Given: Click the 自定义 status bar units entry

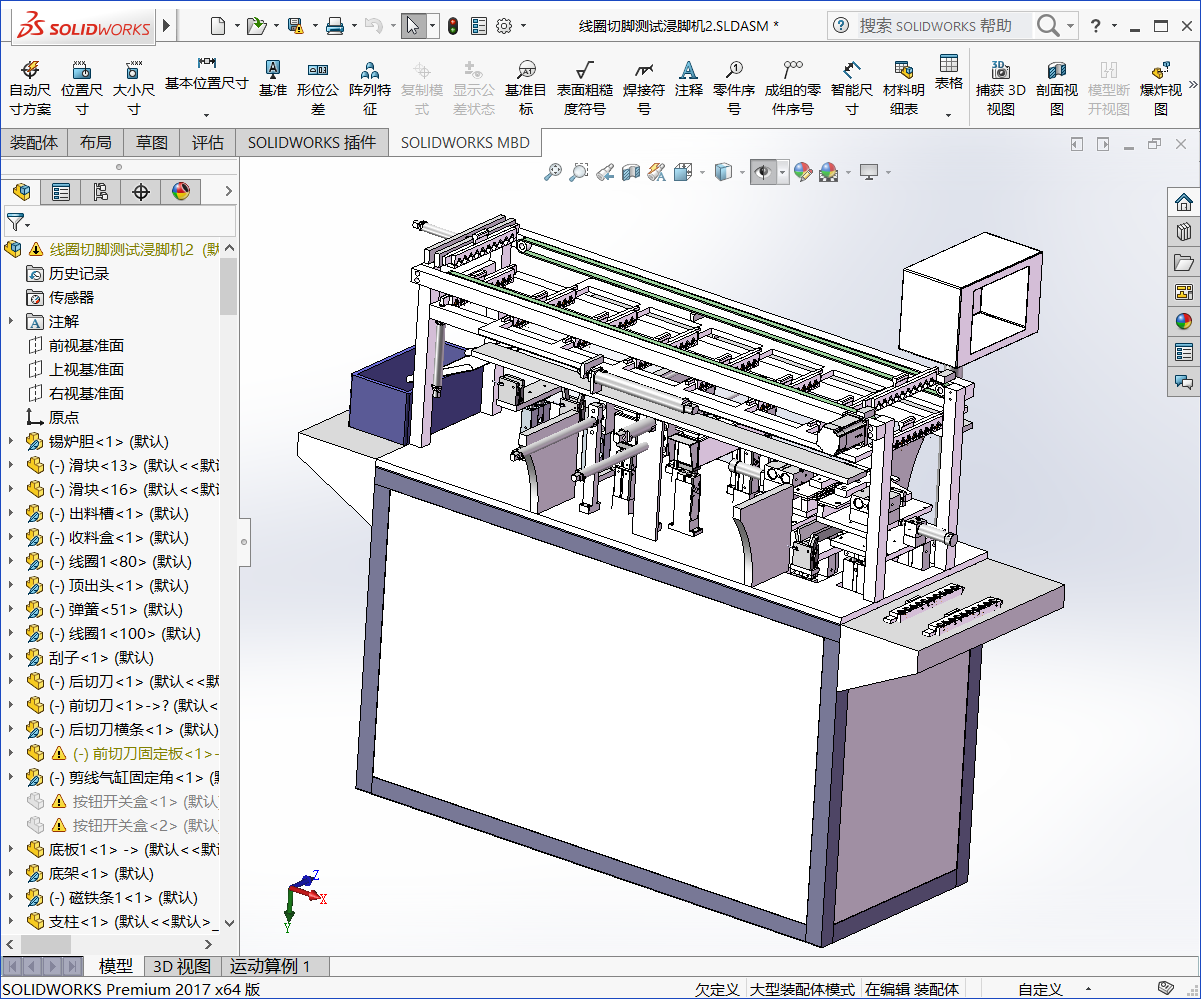Looking at the screenshot, I should tap(1040, 989).
